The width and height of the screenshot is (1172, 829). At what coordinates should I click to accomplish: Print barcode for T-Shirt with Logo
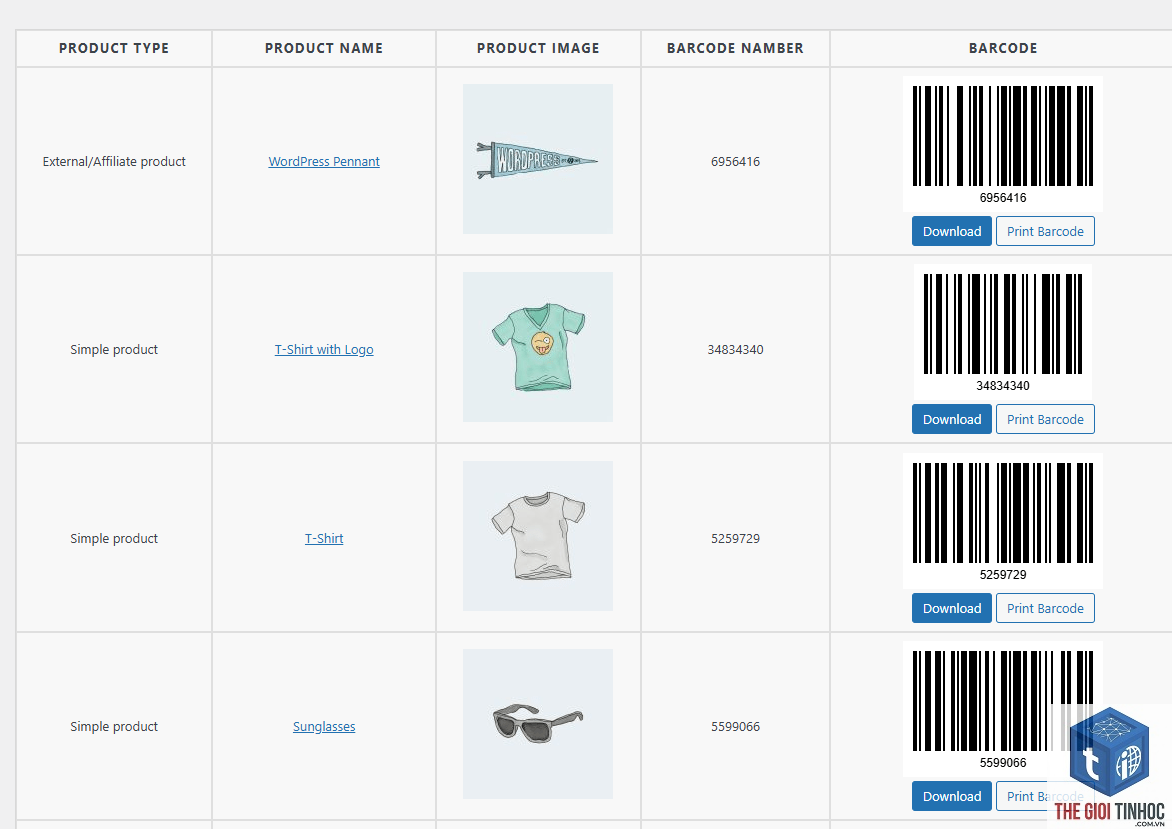1045,419
